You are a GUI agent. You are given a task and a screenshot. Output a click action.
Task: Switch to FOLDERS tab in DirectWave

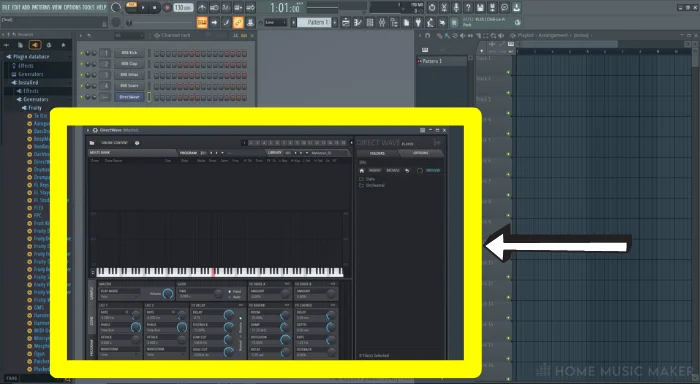point(377,153)
